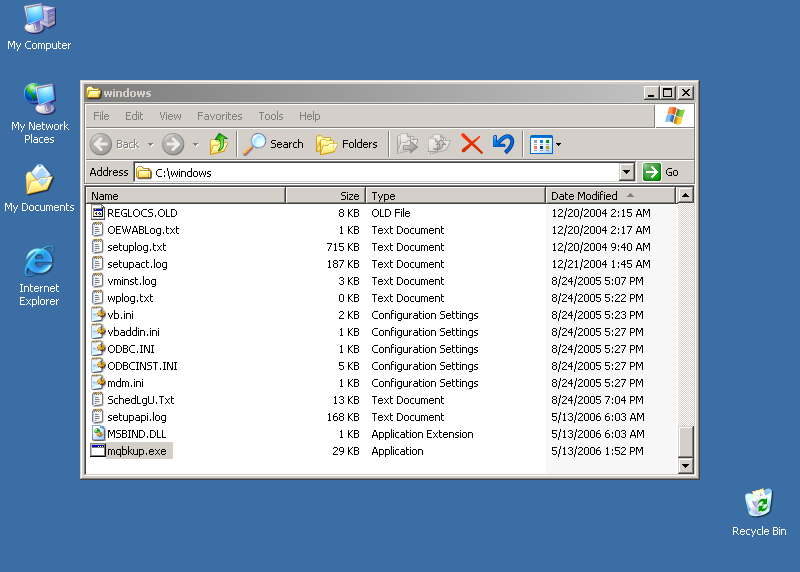This screenshot has width=800, height=572.
Task: Click the vertical scrollbar thumb
Action: (685, 441)
